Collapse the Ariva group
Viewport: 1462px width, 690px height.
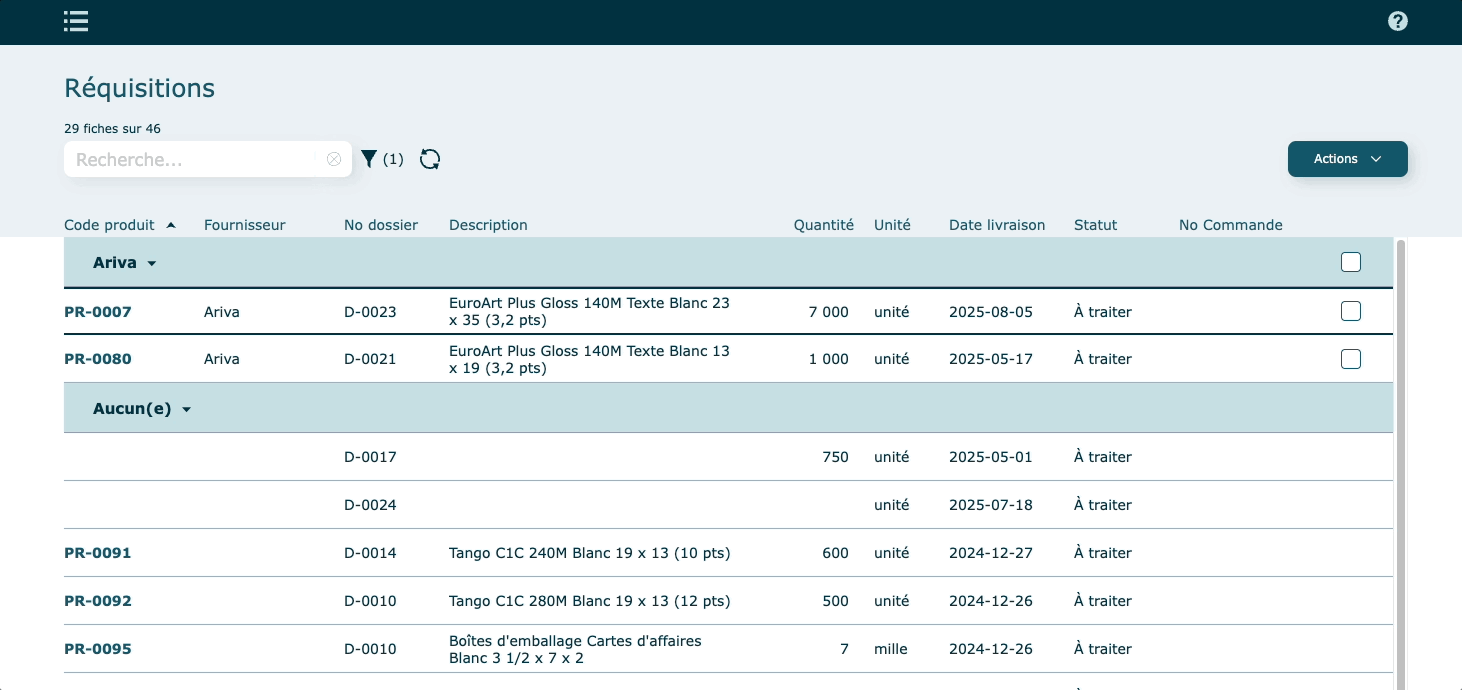(152, 264)
